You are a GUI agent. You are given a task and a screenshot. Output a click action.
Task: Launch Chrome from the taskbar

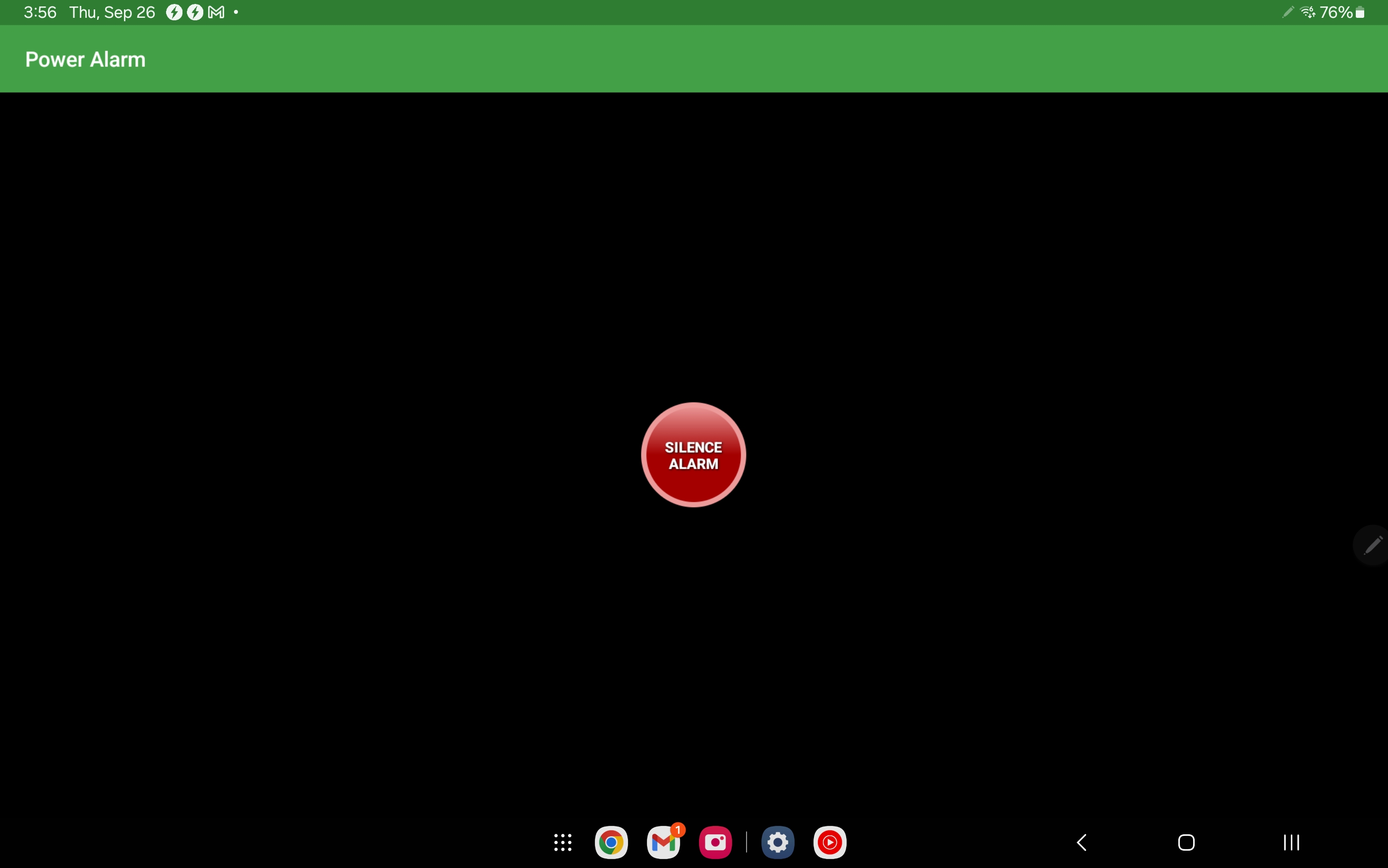(x=611, y=842)
